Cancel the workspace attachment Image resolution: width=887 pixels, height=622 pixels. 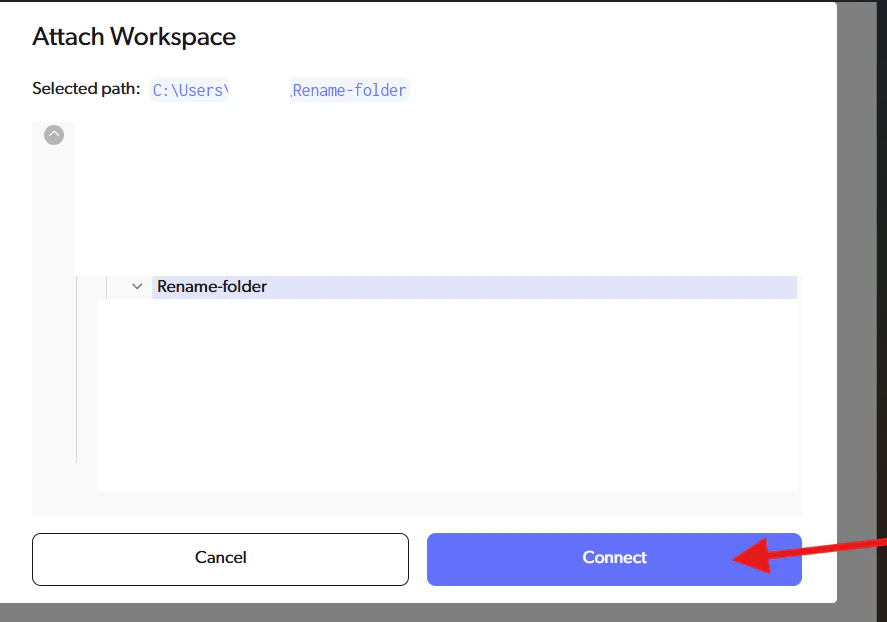pyautogui.click(x=220, y=558)
